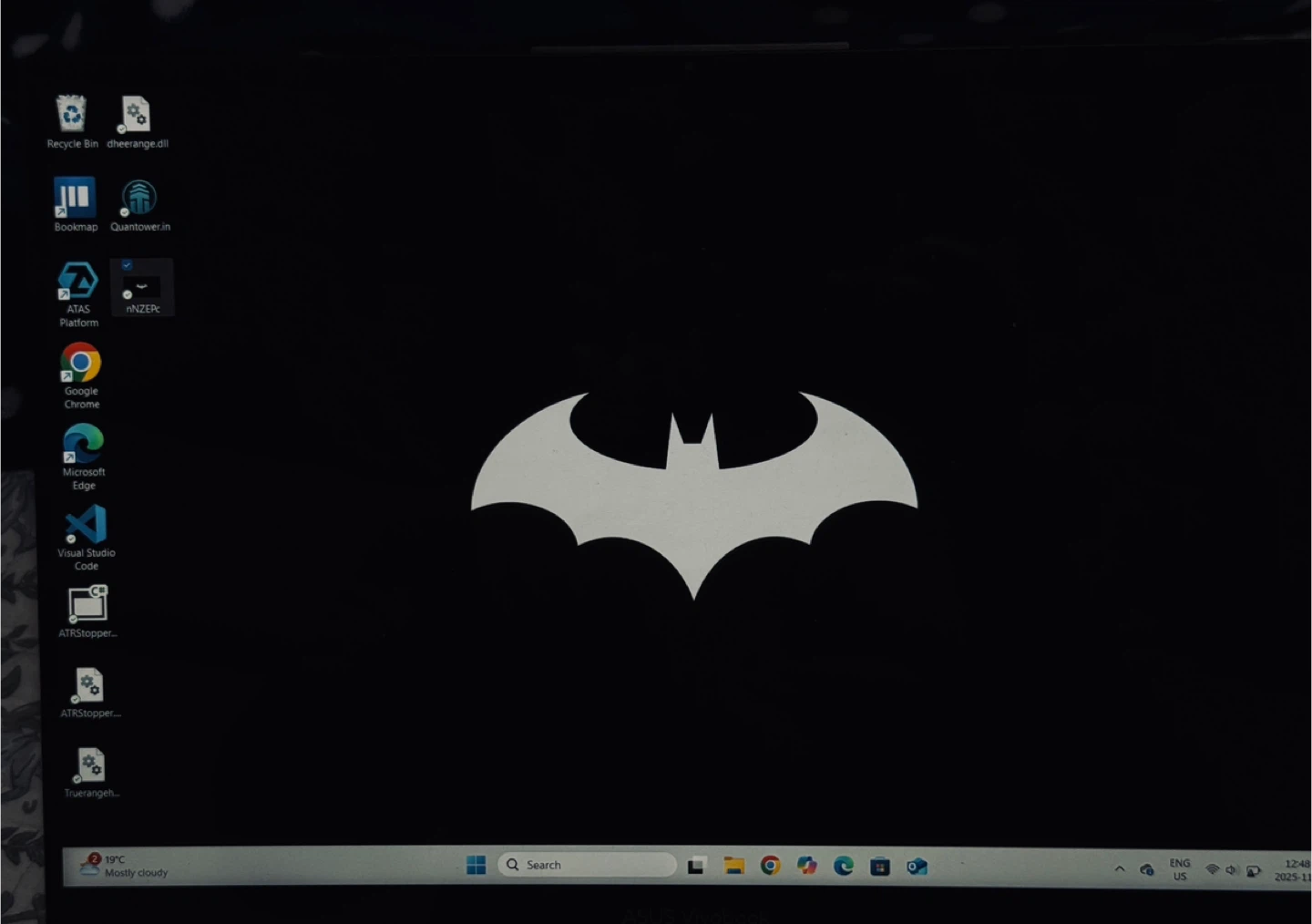Select the ATRStopper C# project file icon
The height and width of the screenshot is (924, 1312).
pos(87,604)
